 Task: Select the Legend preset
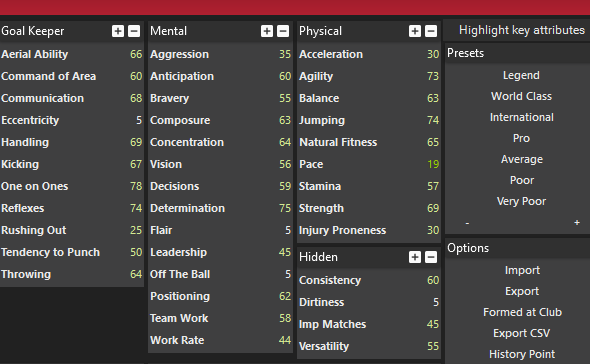(521, 75)
